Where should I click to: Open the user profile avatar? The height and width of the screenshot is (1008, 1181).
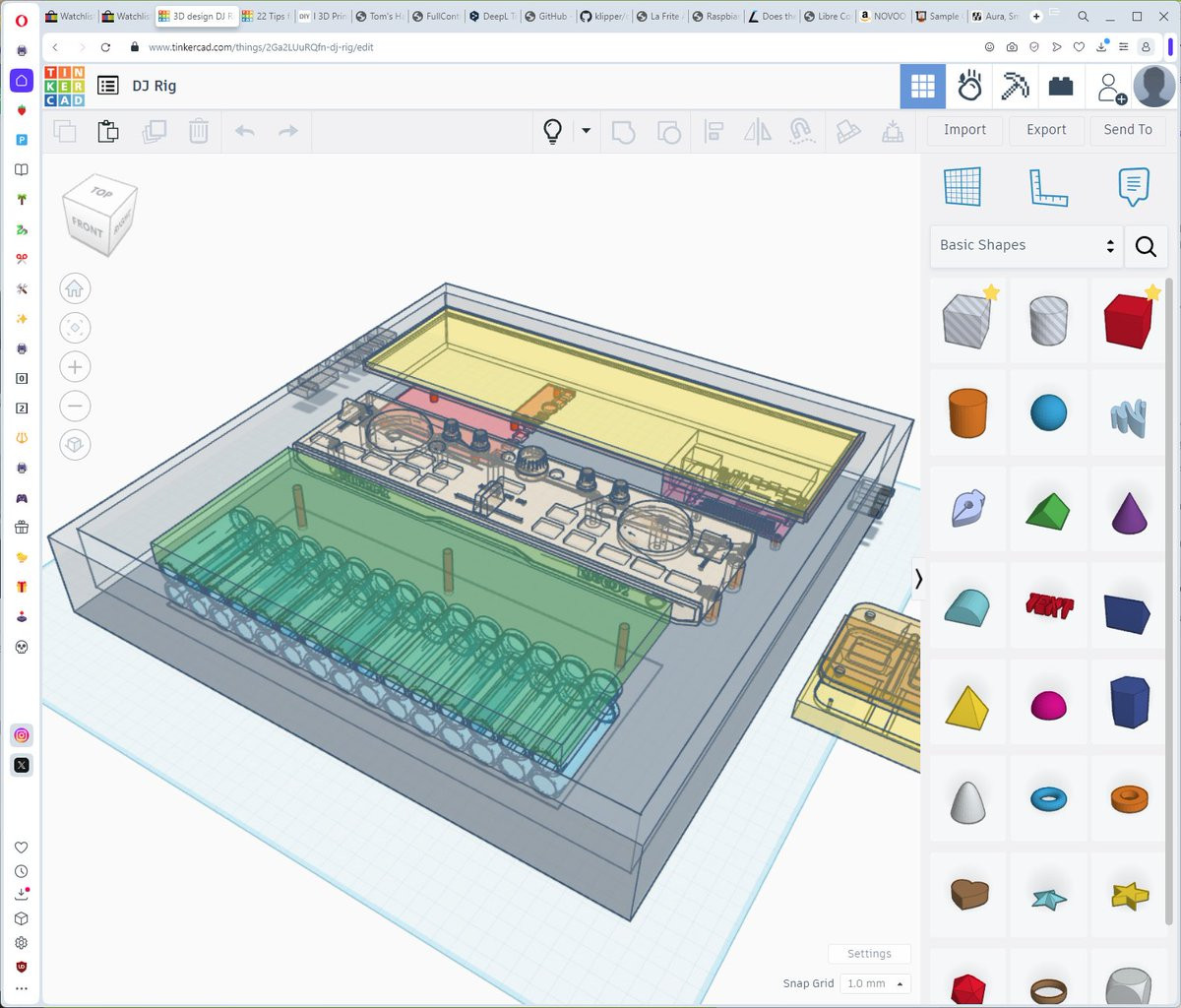(x=1154, y=87)
